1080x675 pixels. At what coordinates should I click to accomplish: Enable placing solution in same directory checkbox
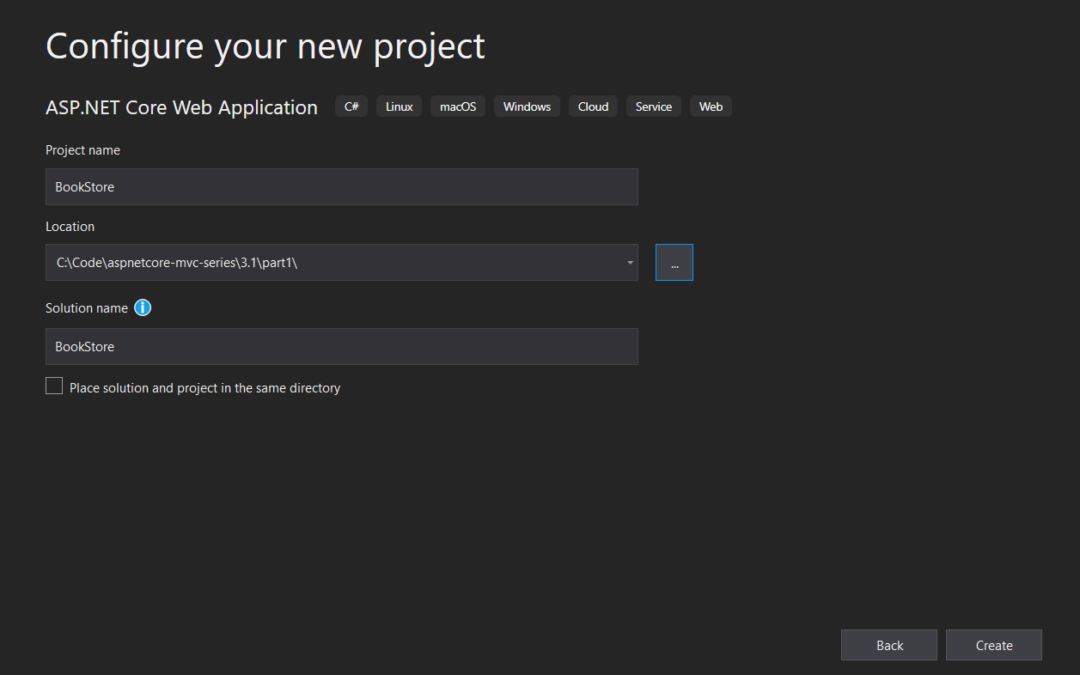click(x=54, y=387)
